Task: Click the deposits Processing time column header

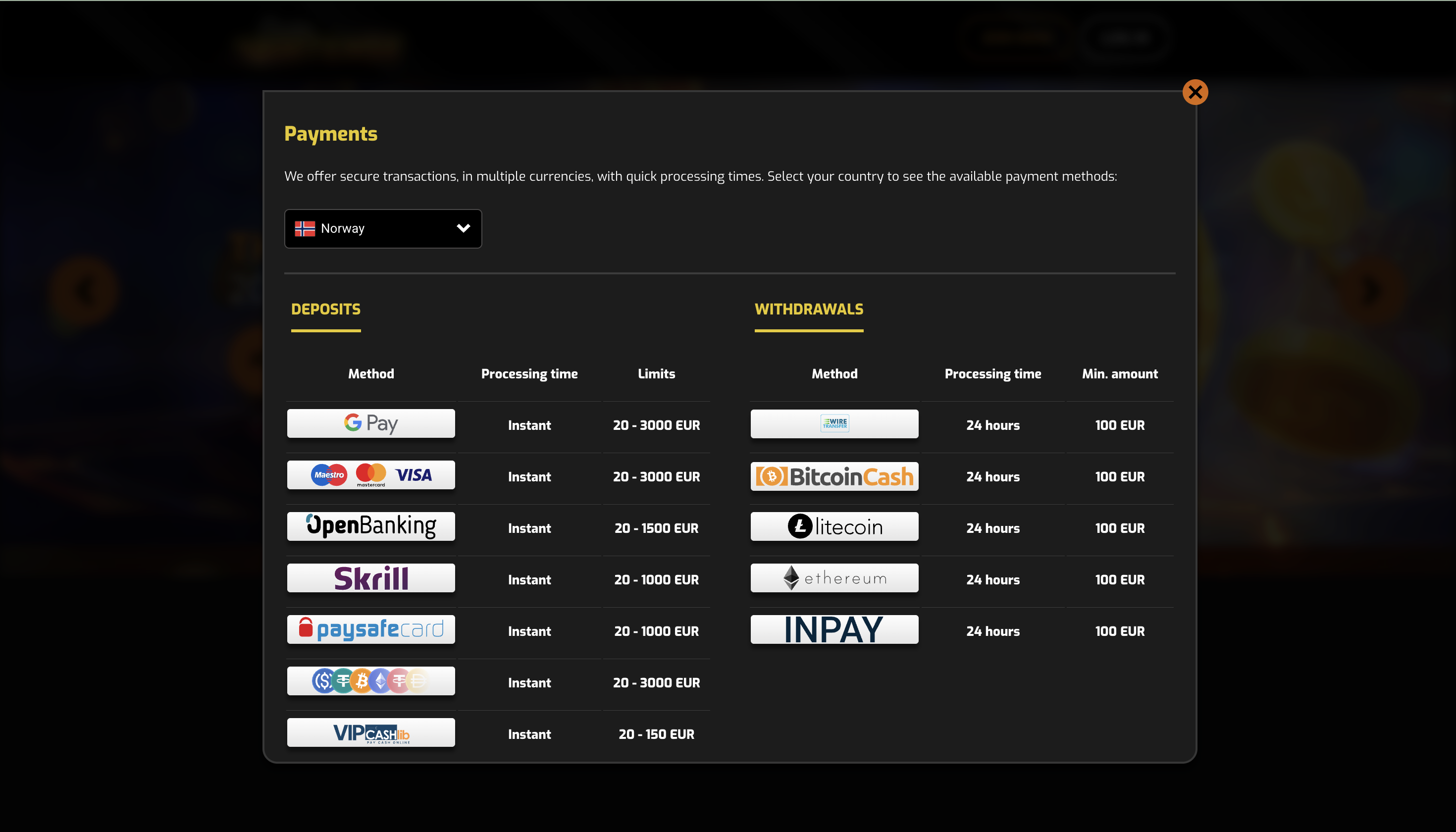Action: click(529, 374)
